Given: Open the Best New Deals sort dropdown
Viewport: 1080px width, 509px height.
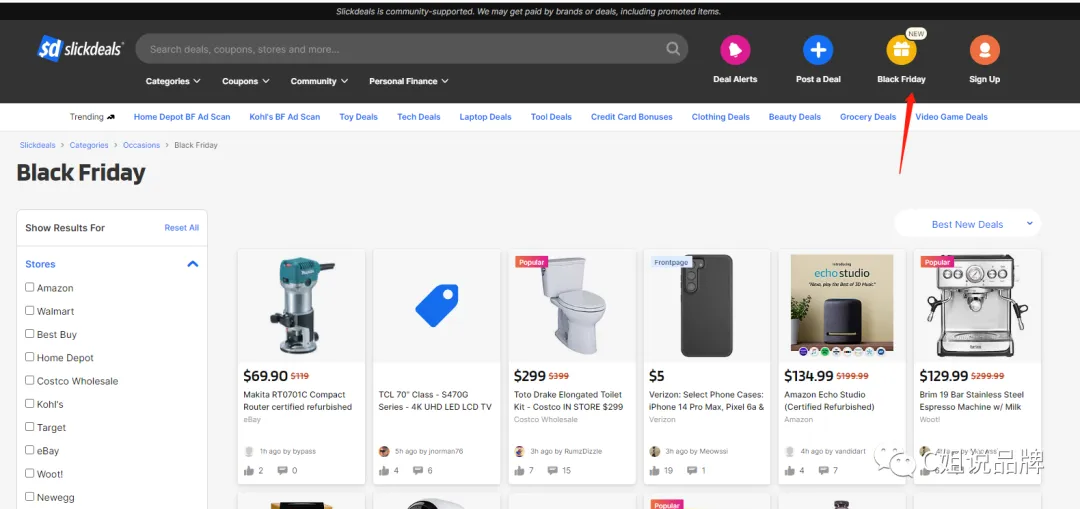Looking at the screenshot, I should click(x=968, y=224).
